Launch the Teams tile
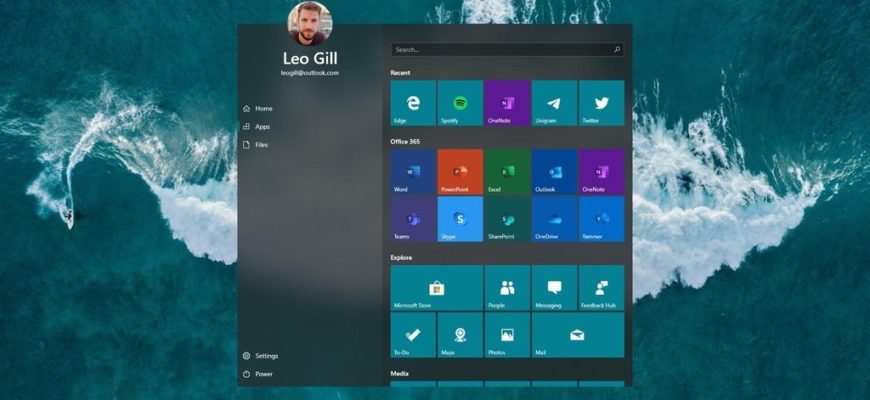The image size is (870, 400). coord(413,219)
